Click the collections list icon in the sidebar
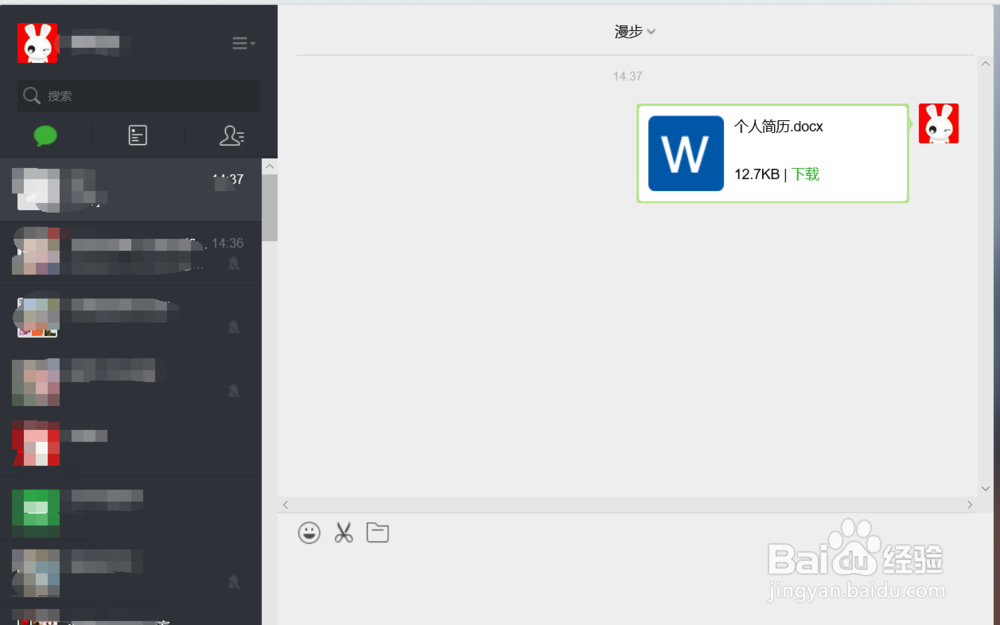 click(x=137, y=135)
